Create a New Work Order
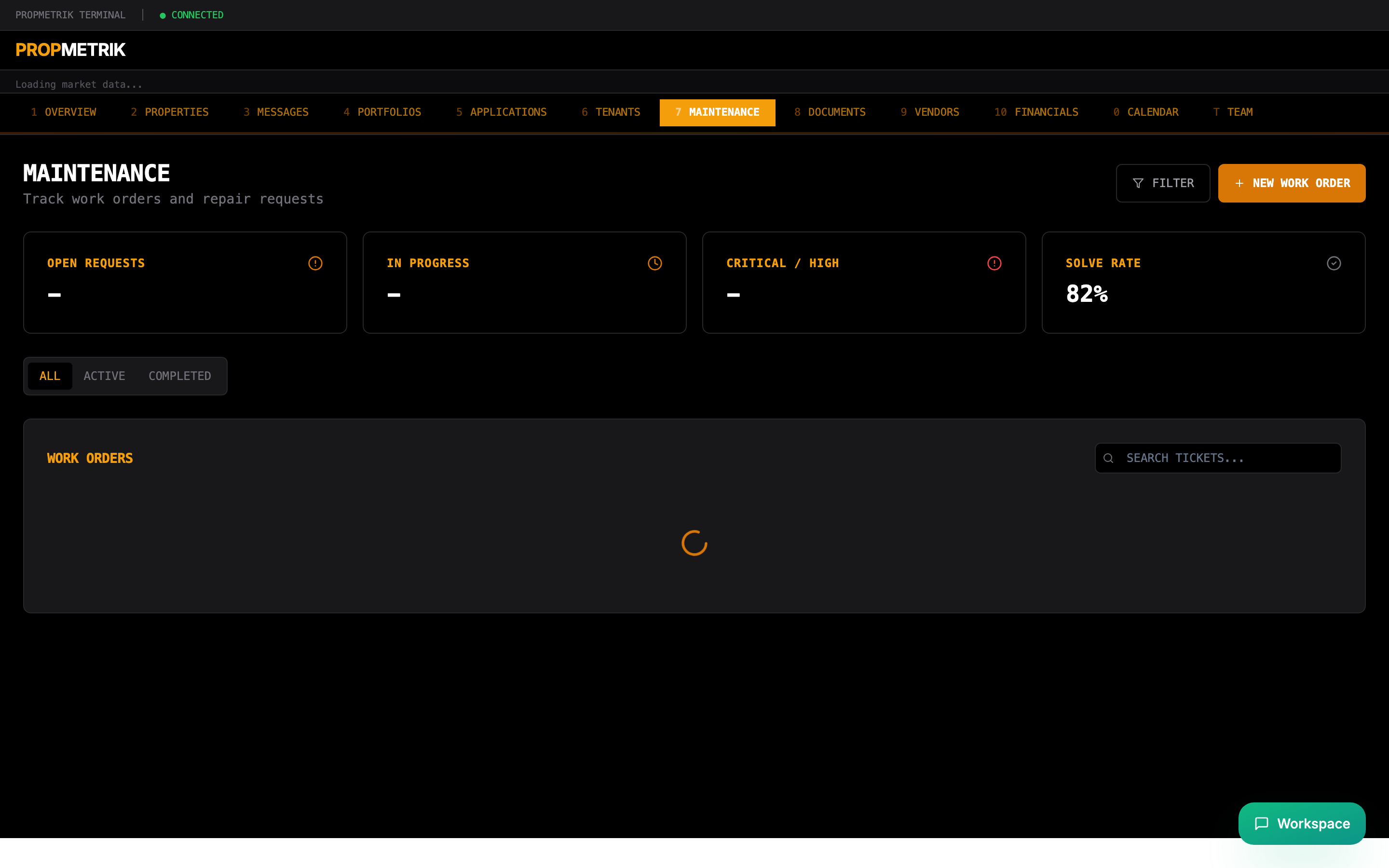Screen dimensions: 1389x868 pyautogui.click(x=1292, y=183)
